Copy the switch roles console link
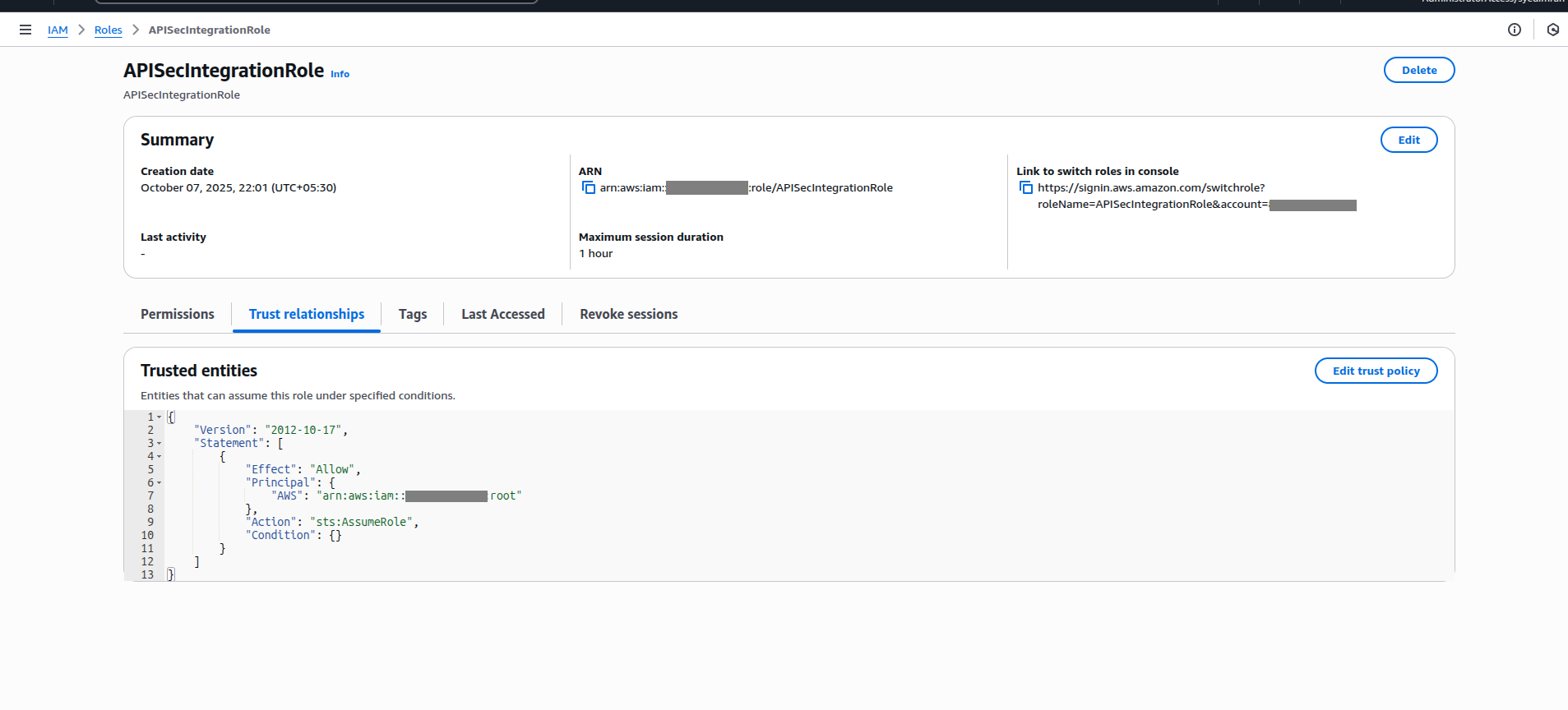 point(1026,188)
